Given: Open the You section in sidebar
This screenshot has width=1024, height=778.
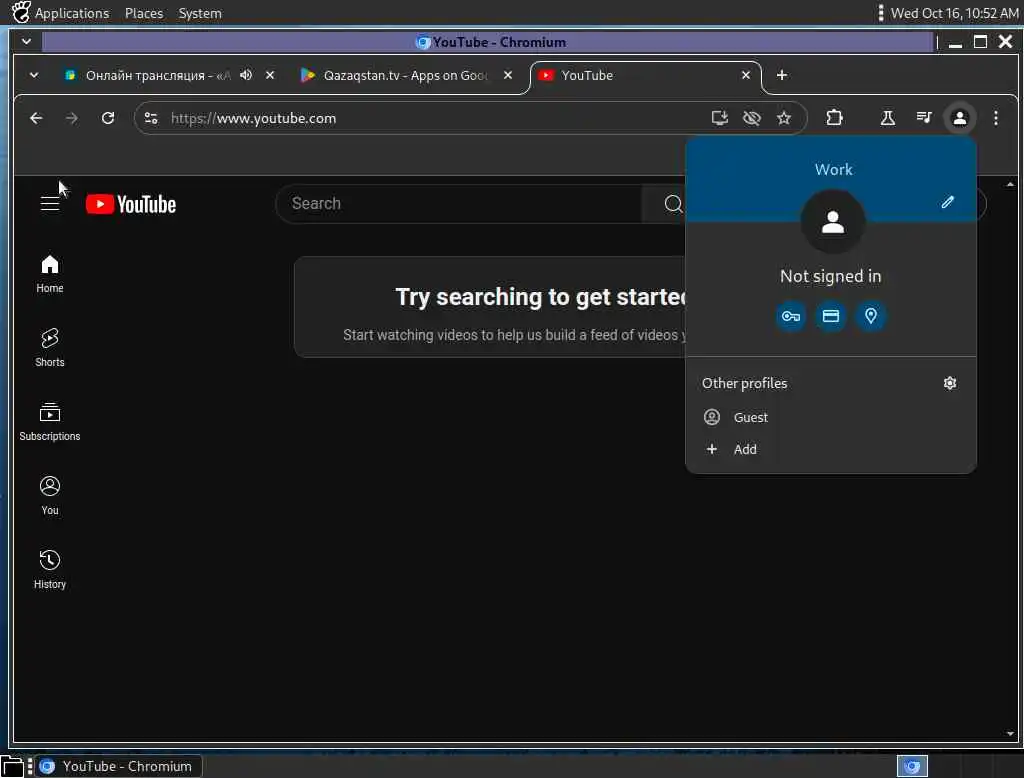Looking at the screenshot, I should pos(50,496).
